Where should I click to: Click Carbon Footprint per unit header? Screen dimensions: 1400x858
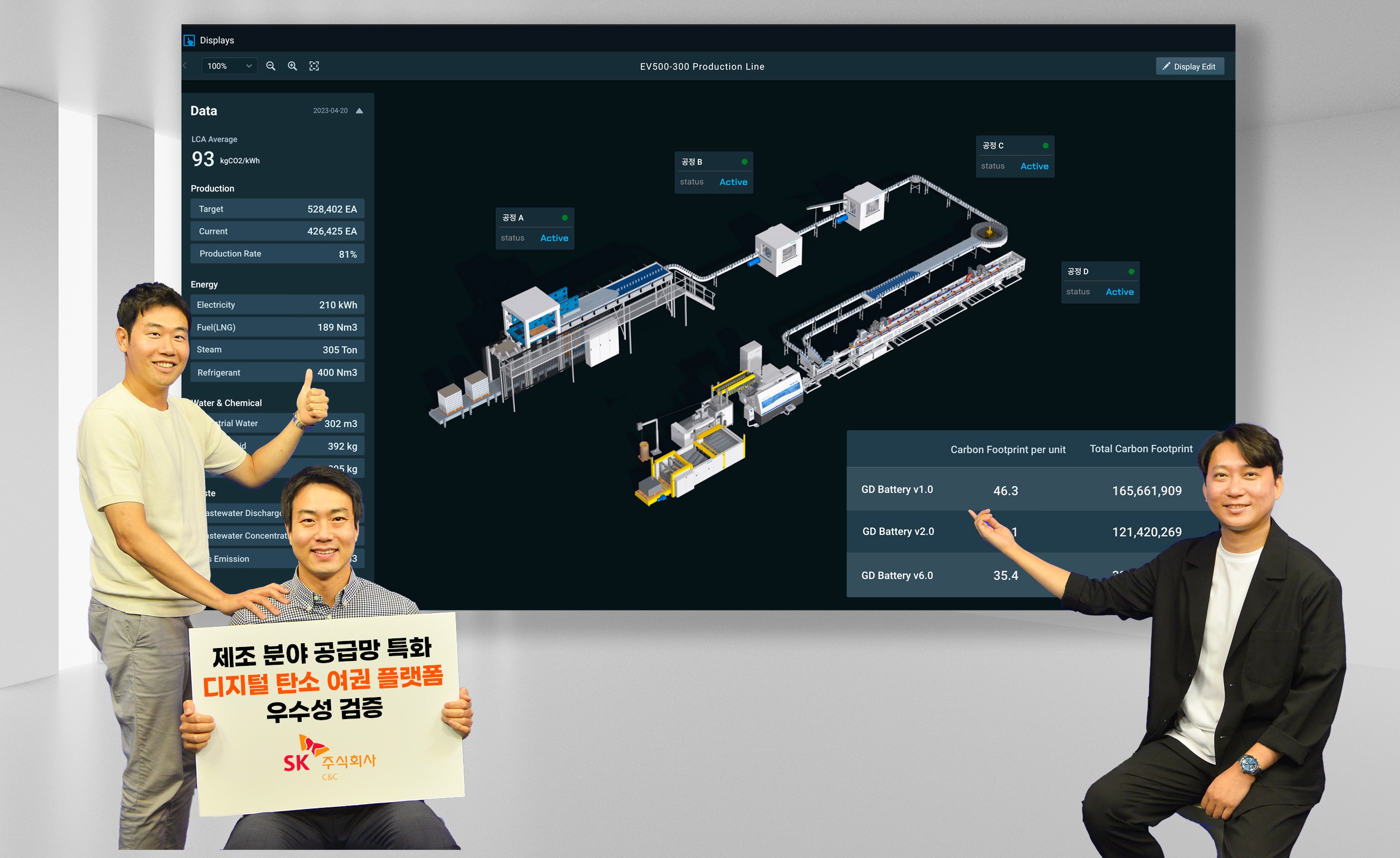click(x=1007, y=449)
